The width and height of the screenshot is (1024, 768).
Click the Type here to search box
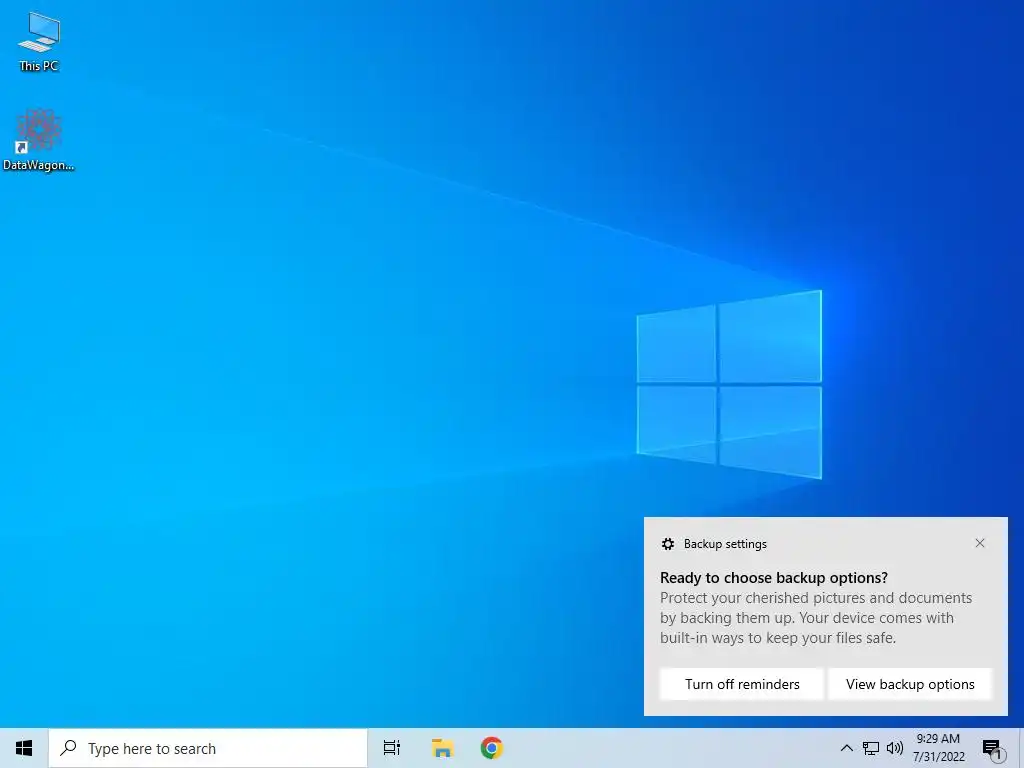pyautogui.click(x=208, y=748)
